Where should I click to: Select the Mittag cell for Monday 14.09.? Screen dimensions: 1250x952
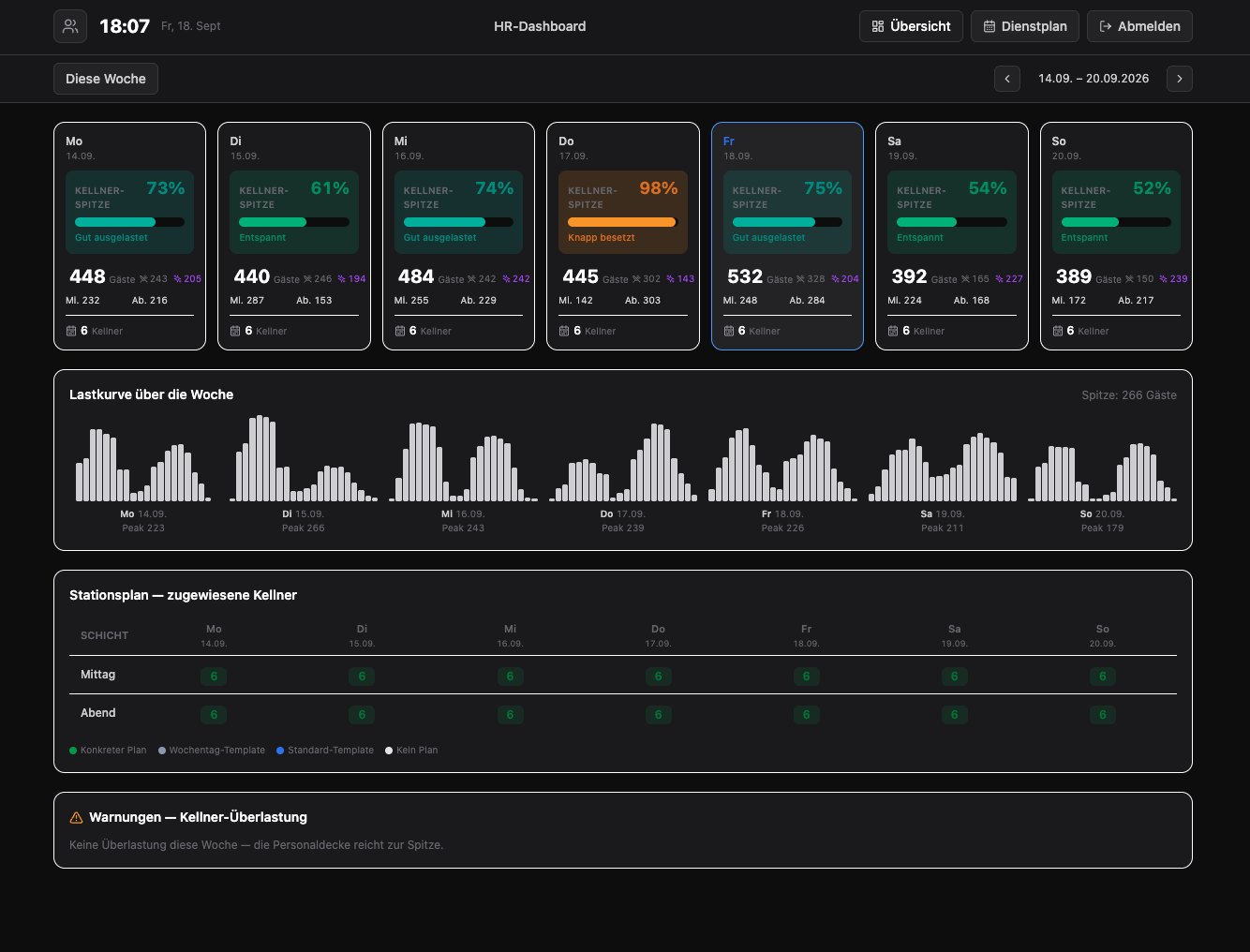214,677
